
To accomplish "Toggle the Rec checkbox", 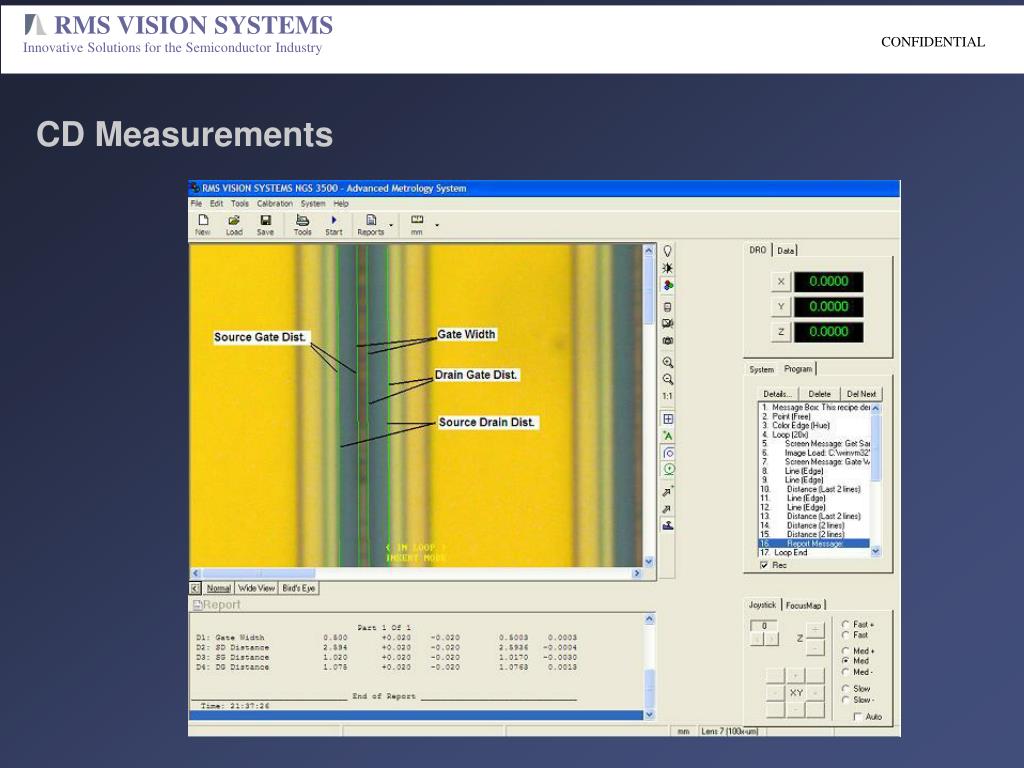I will coord(764,565).
